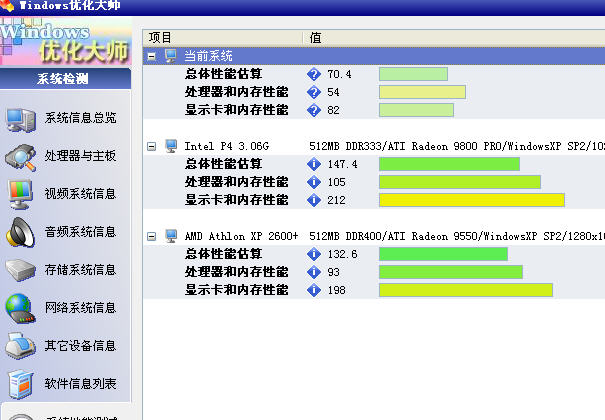Go to 视频系统信息 page
605x420 pixels.
click(80, 194)
